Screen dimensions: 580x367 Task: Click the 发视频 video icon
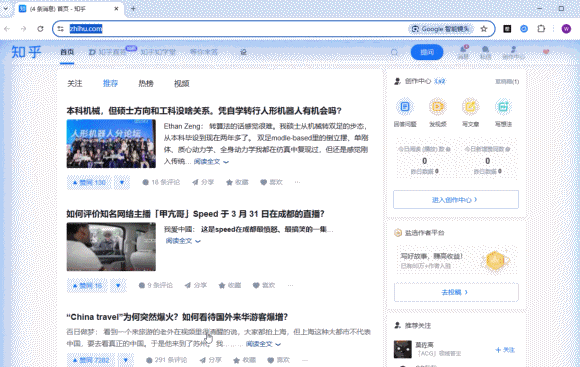pyautogui.click(x=438, y=107)
